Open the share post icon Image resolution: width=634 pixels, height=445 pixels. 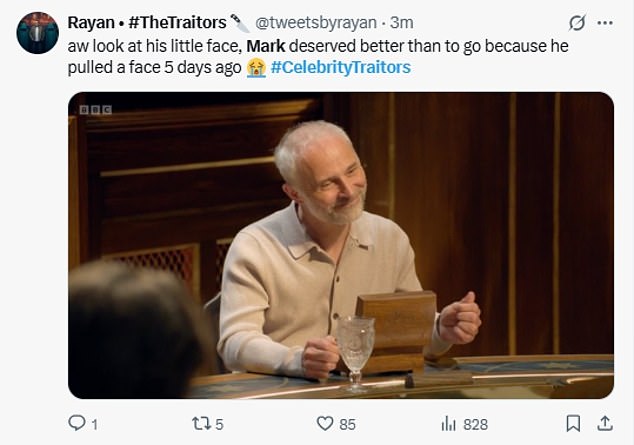604,424
